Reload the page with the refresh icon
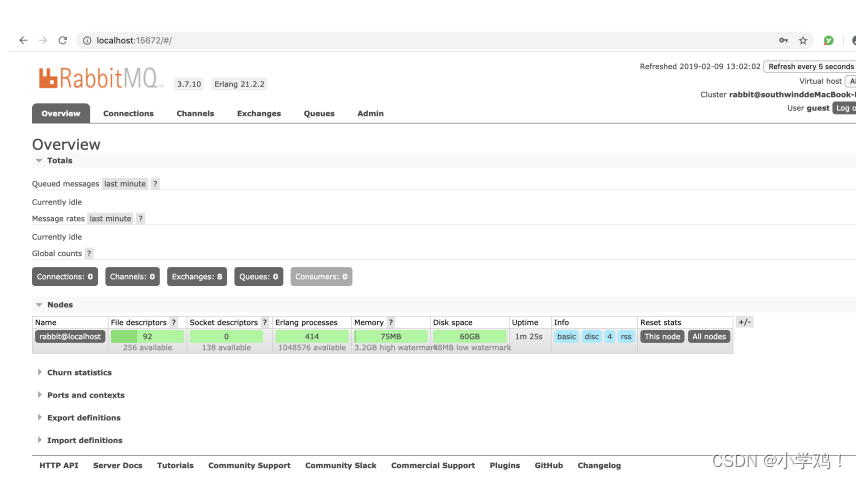The image size is (856, 479). pyautogui.click(x=63, y=40)
